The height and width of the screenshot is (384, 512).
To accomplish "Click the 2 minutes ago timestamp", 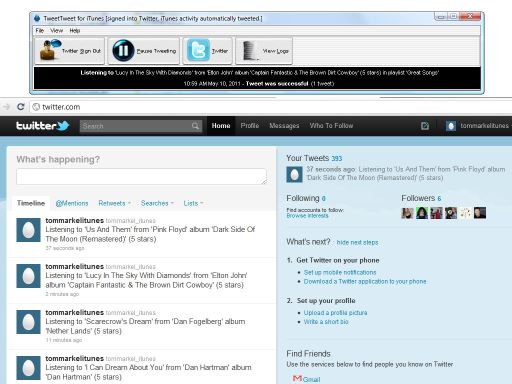I will click(x=62, y=294).
